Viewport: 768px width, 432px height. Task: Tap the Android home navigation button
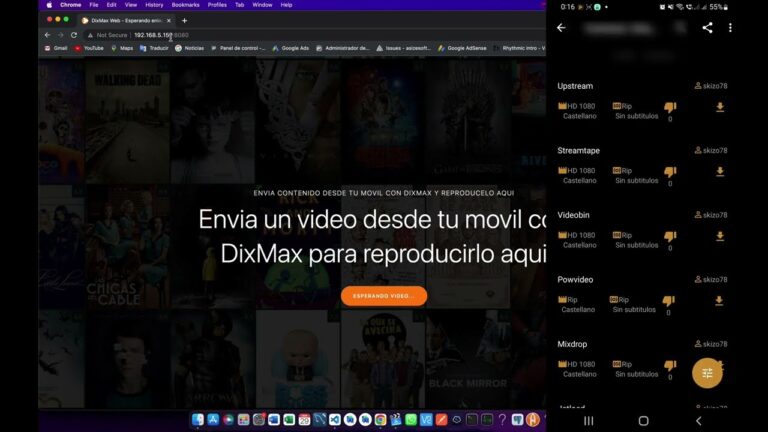[644, 421]
